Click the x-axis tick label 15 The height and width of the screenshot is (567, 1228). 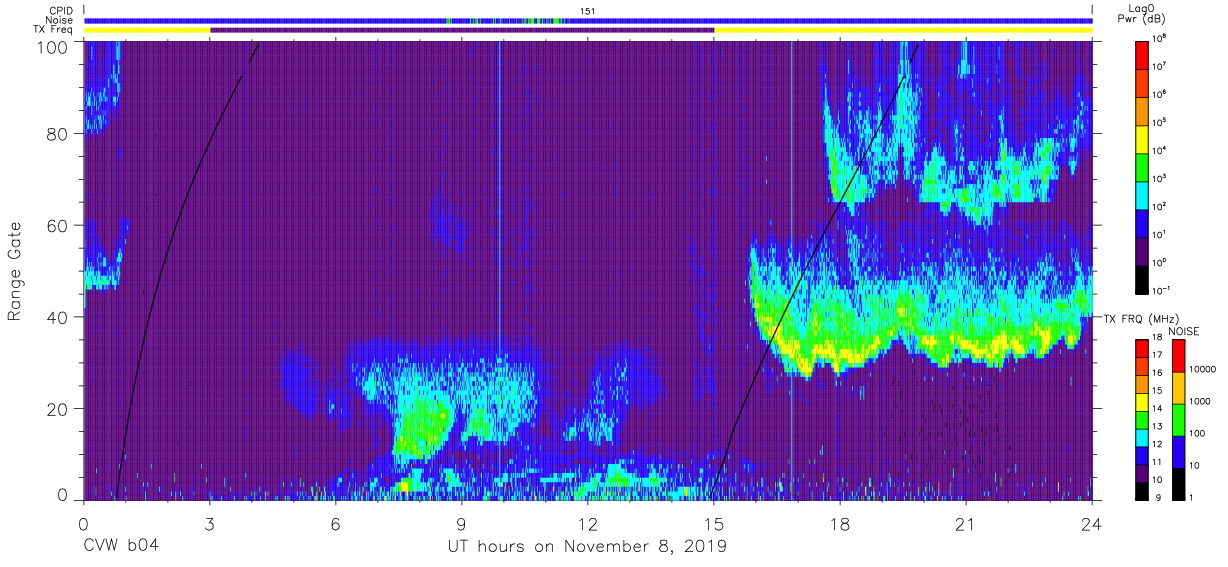point(714,524)
